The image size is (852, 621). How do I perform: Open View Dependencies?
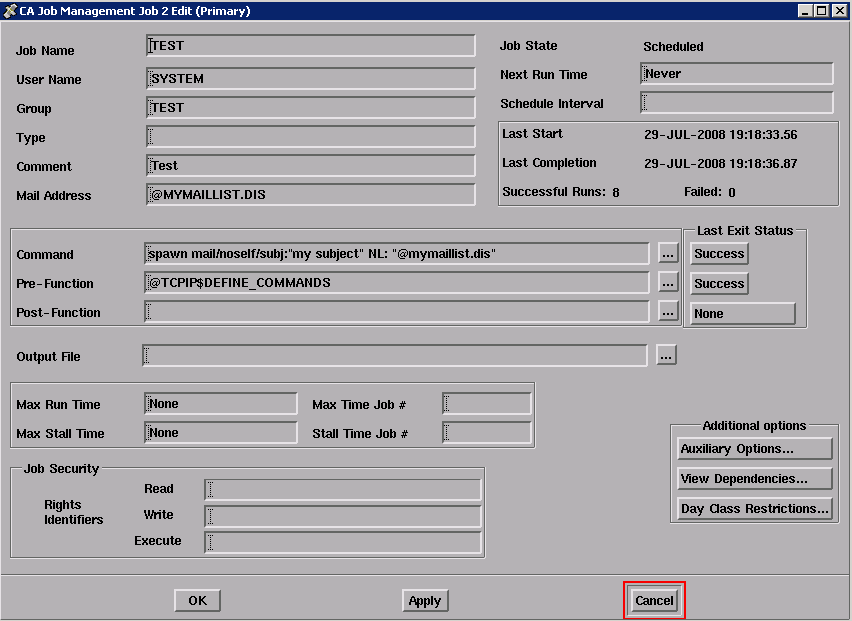pyautogui.click(x=754, y=478)
